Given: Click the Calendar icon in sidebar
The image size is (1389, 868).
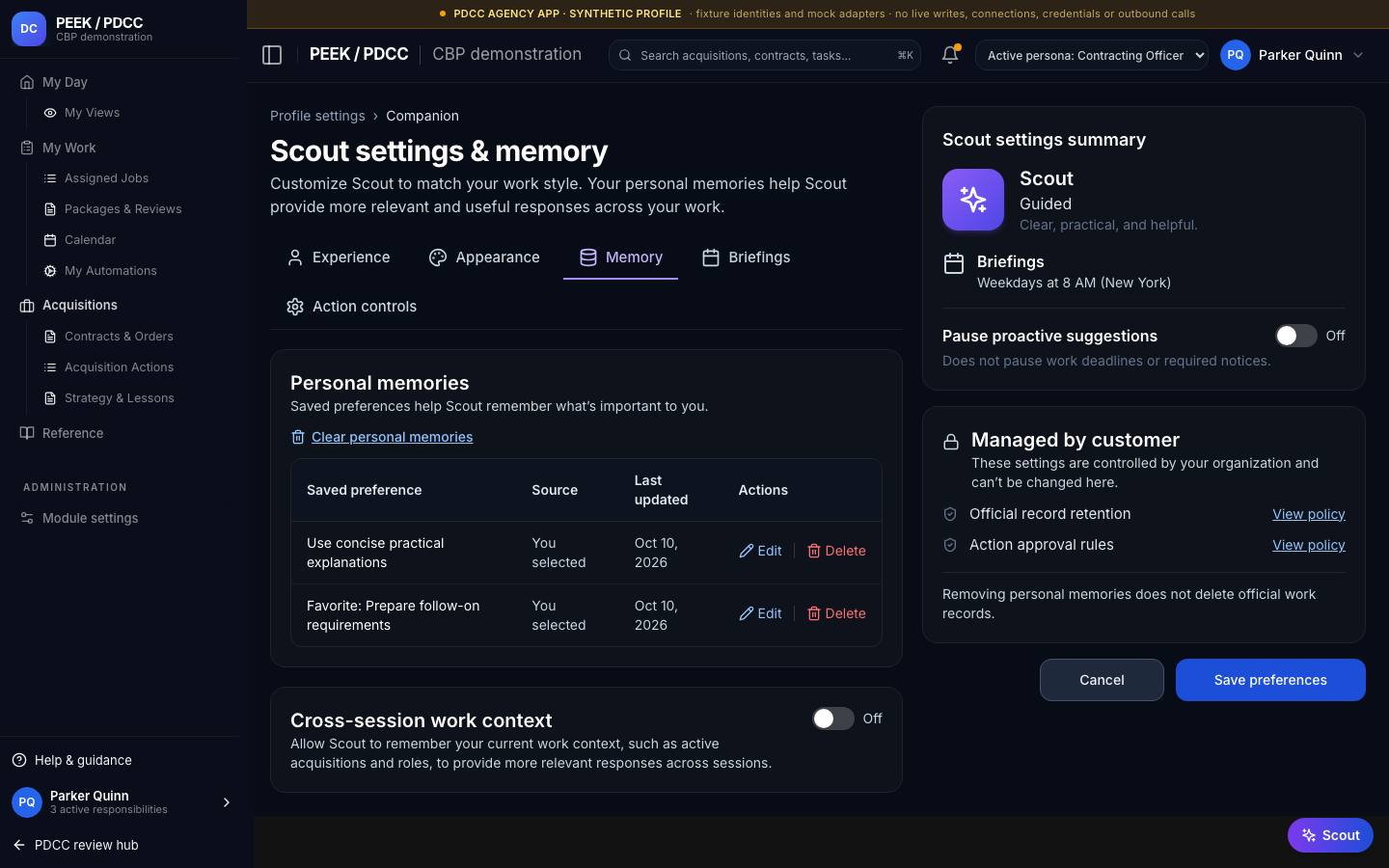Looking at the screenshot, I should click(50, 240).
